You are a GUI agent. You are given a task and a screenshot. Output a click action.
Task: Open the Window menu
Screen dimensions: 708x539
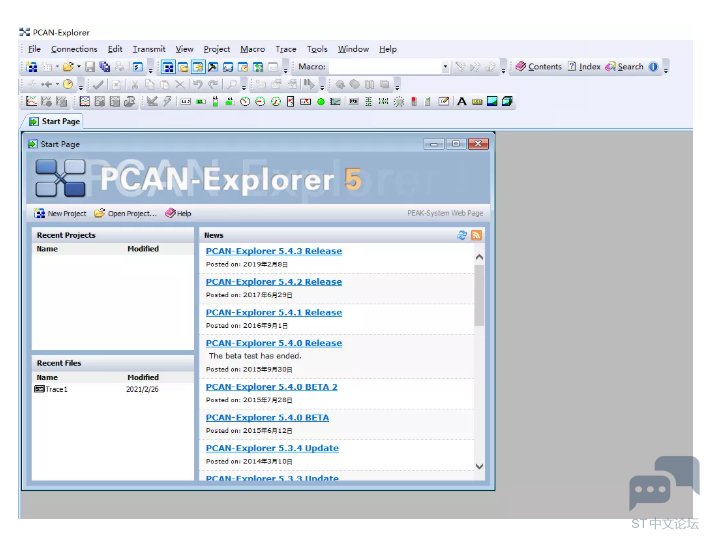pyautogui.click(x=353, y=49)
